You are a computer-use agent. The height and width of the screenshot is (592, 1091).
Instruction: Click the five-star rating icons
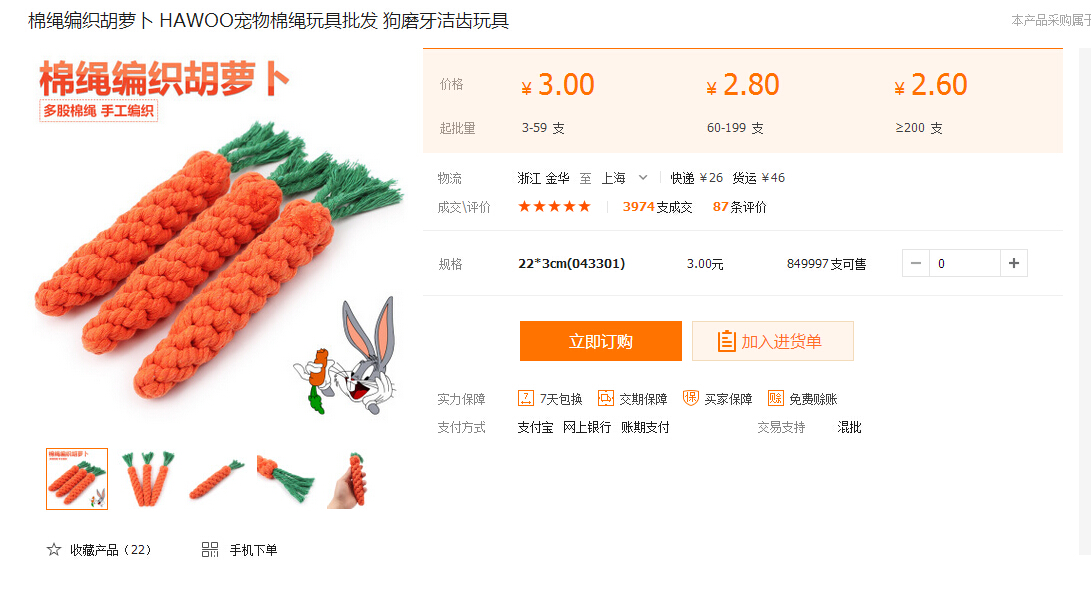coord(555,207)
